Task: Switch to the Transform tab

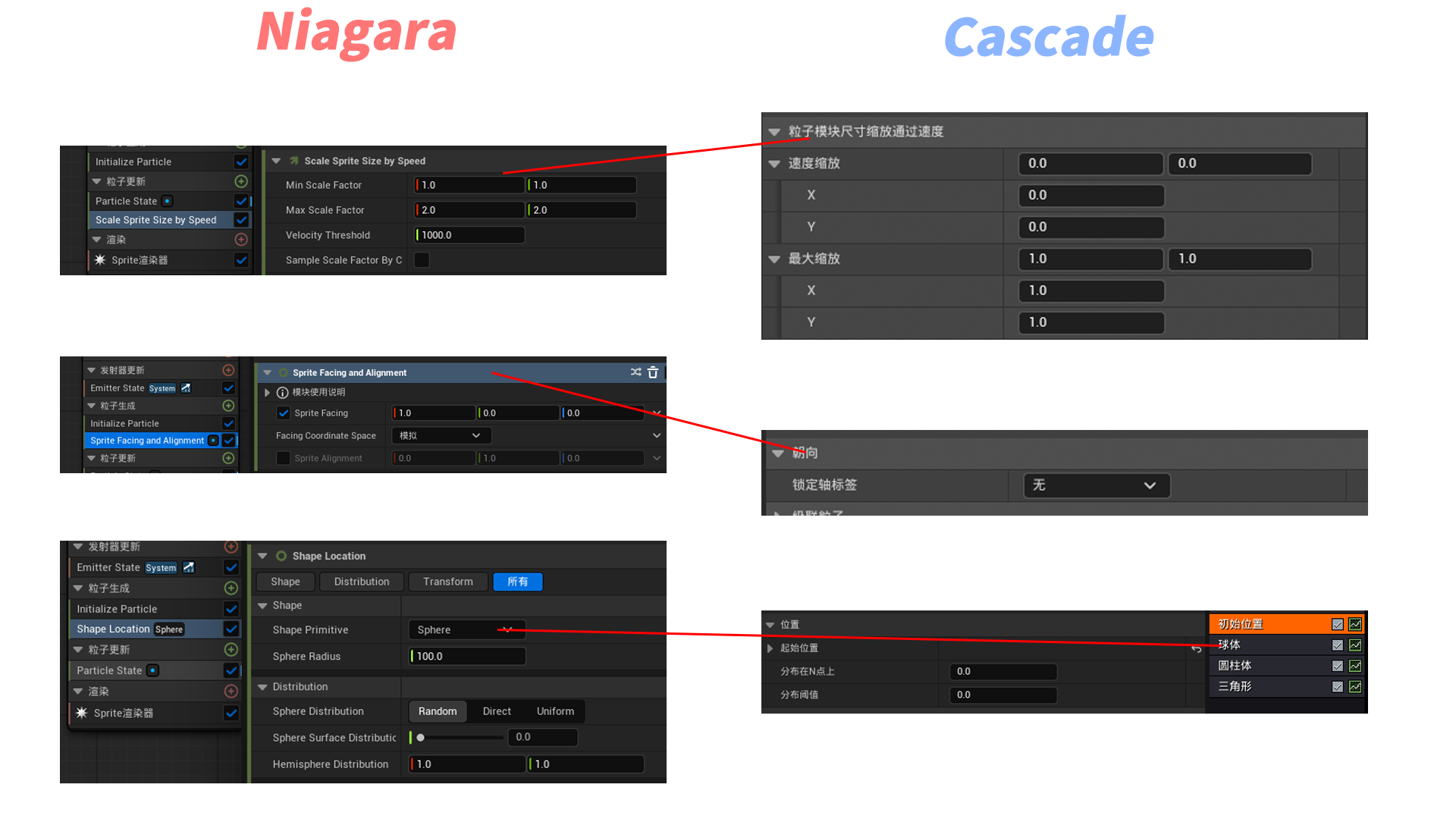Action: tap(447, 582)
